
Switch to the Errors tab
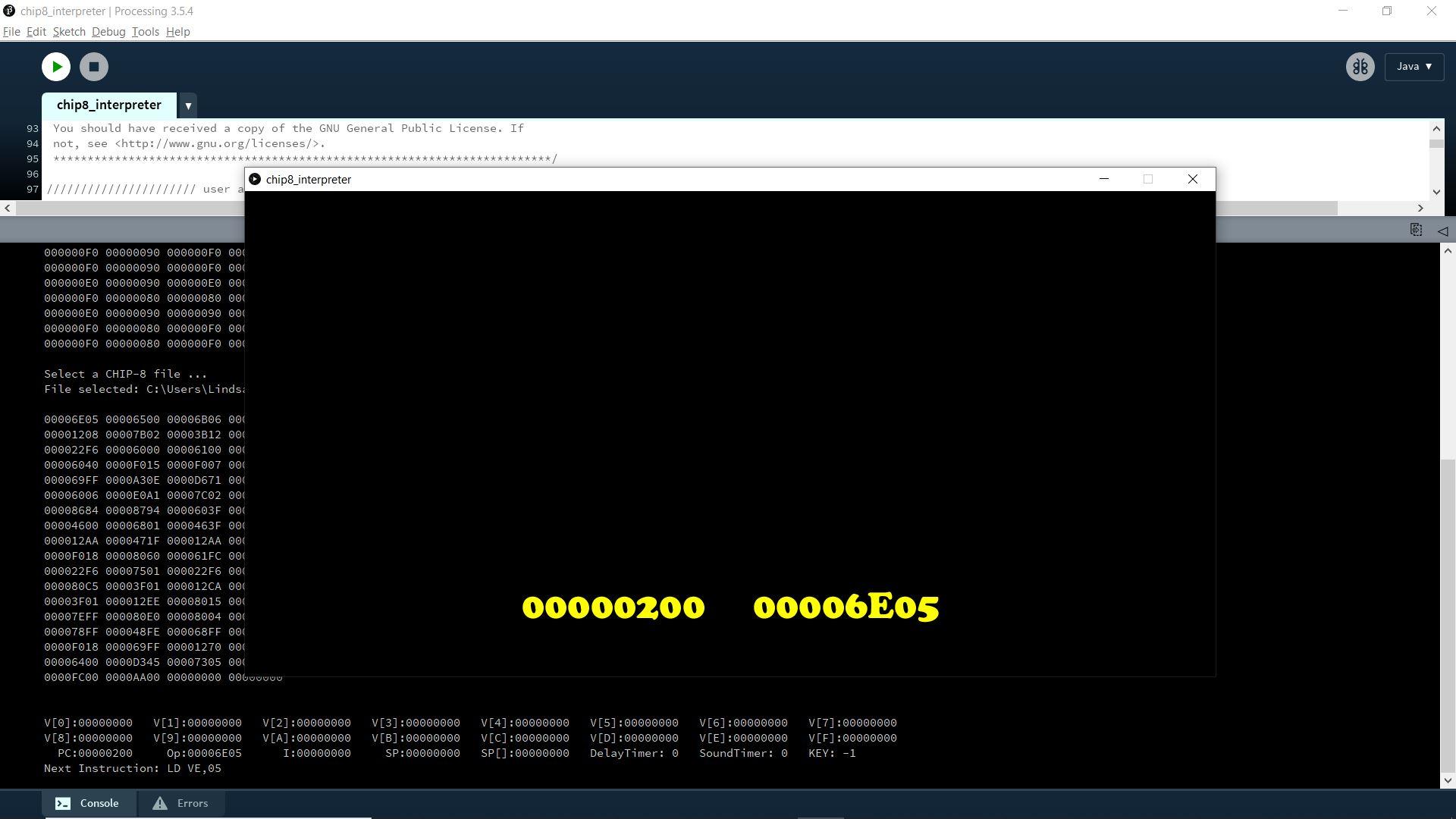181,803
